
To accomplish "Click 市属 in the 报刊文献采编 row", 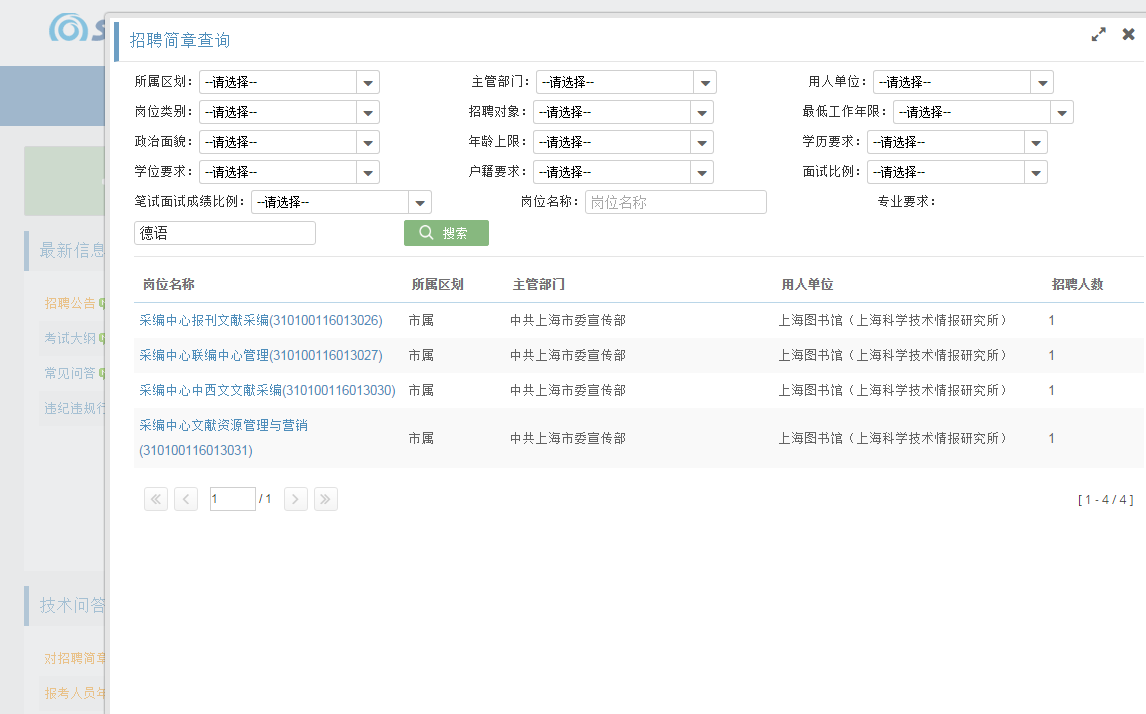I will (421, 320).
